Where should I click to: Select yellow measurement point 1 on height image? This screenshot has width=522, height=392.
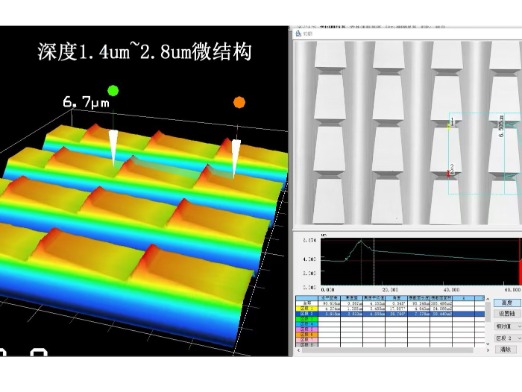click(449, 126)
